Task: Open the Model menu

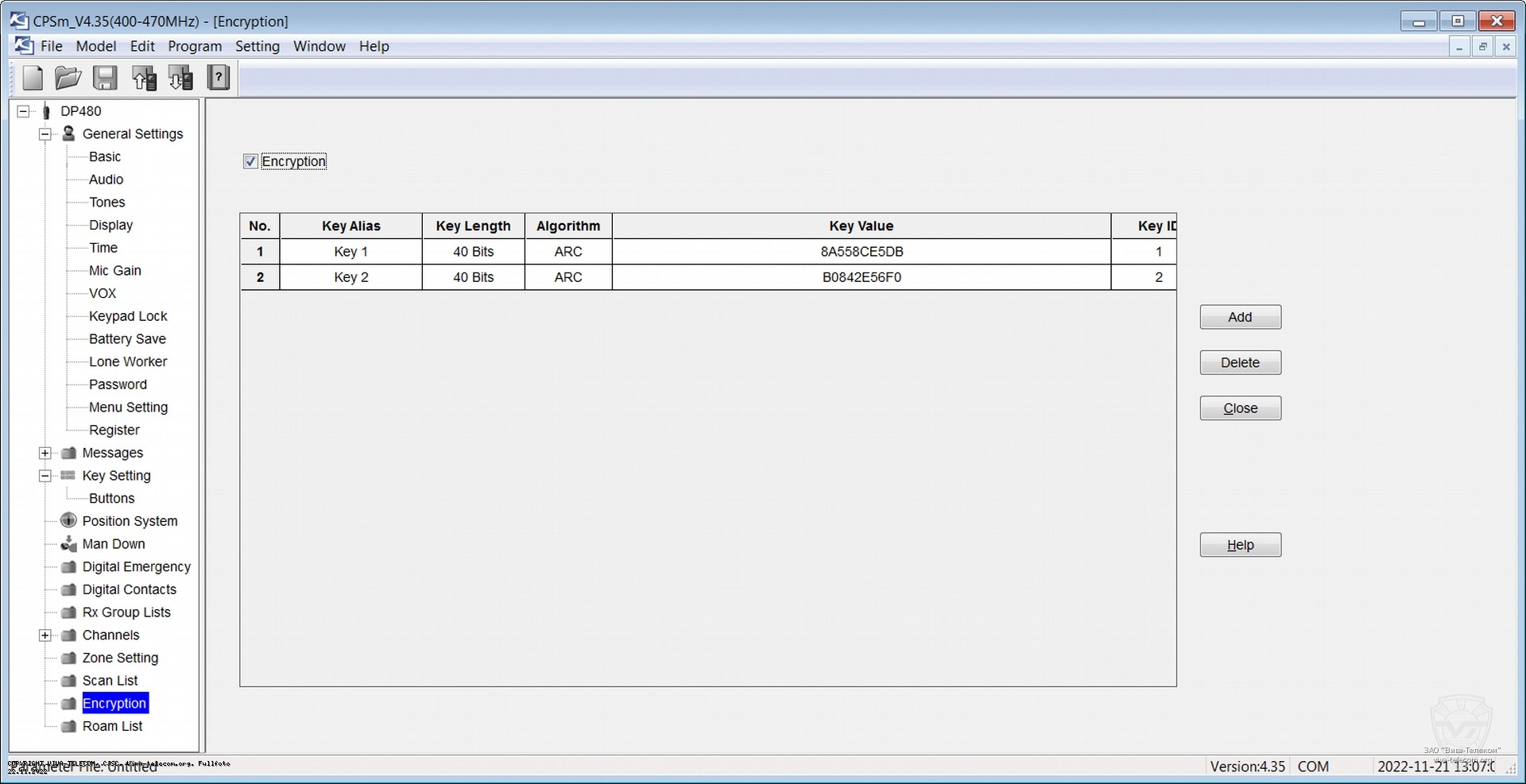Action: (96, 46)
